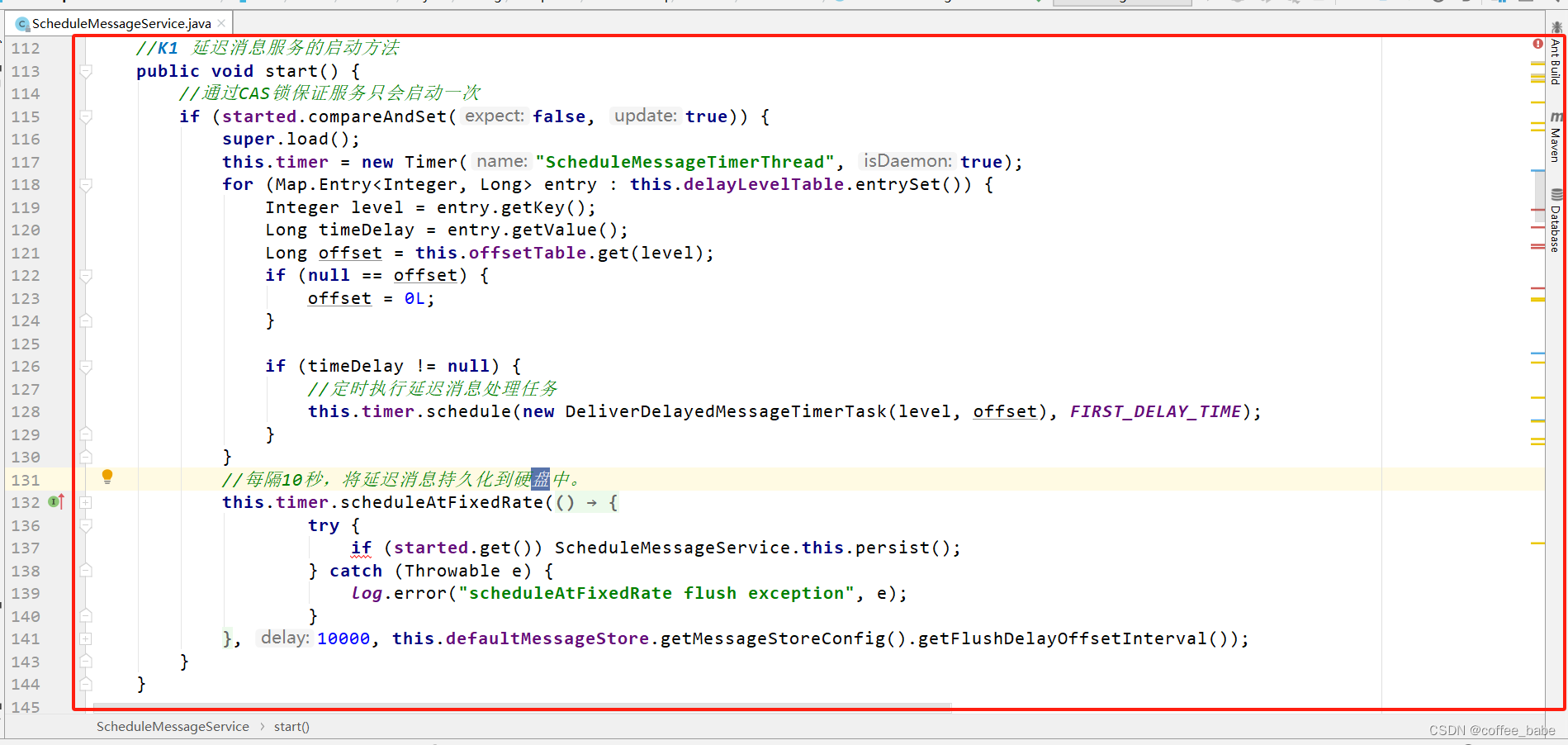Collapse the try block fold at line 136
Image resolution: width=1568 pixels, height=745 pixels.
86,525
